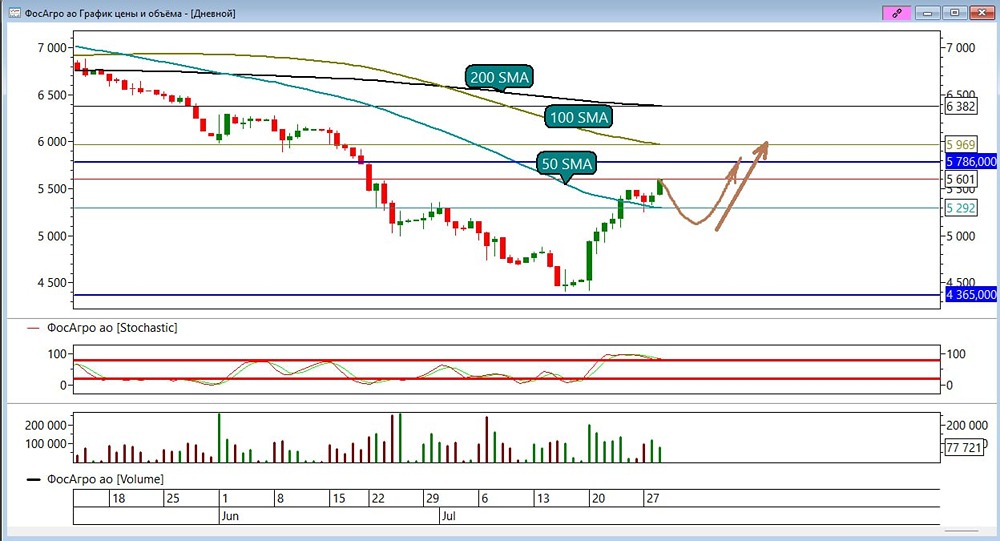
Task: Click the tall green candle near July 20
Action: [589, 261]
